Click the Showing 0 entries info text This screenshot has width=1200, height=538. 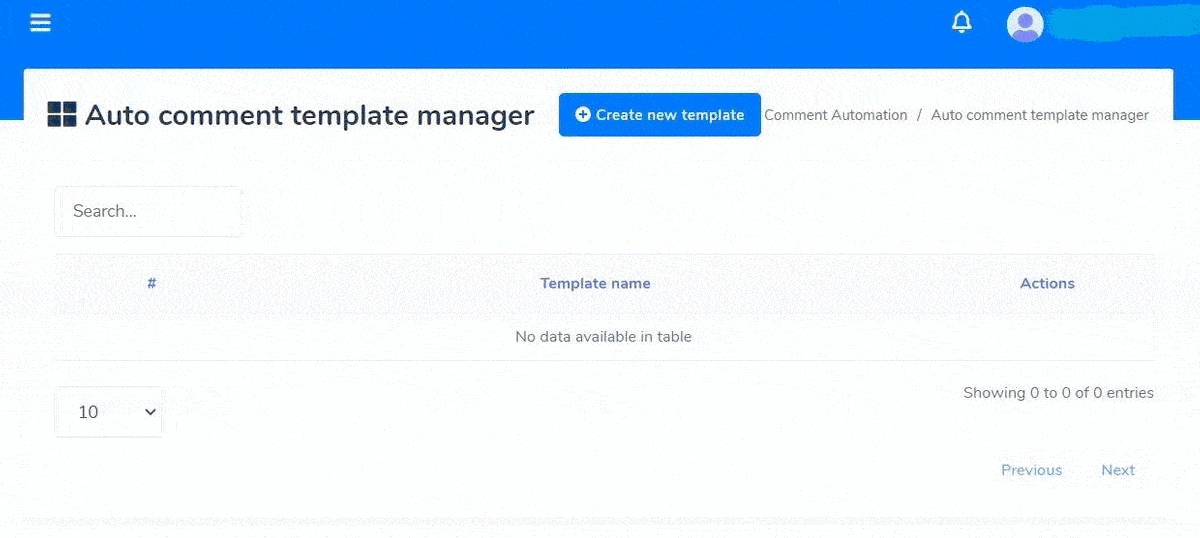[1058, 393]
